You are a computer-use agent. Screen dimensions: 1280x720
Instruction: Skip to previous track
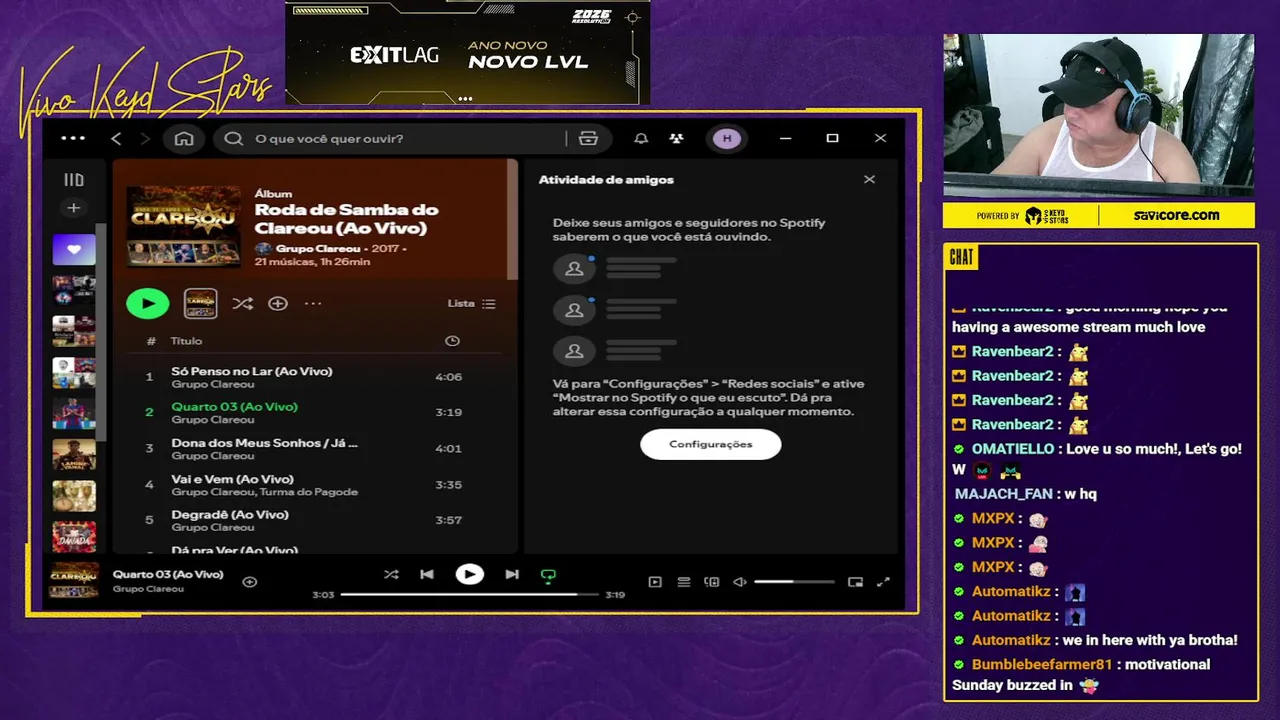coord(427,574)
